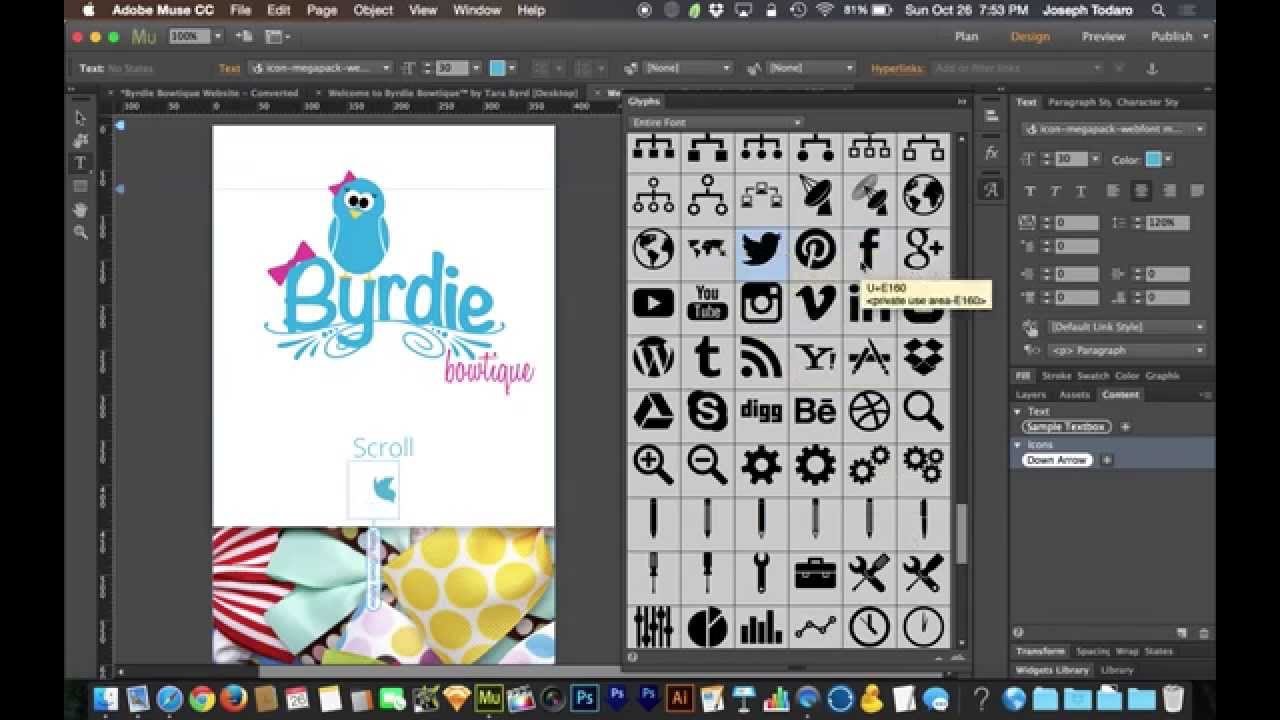
Task: Select the Skype glyph
Action: click(x=707, y=411)
